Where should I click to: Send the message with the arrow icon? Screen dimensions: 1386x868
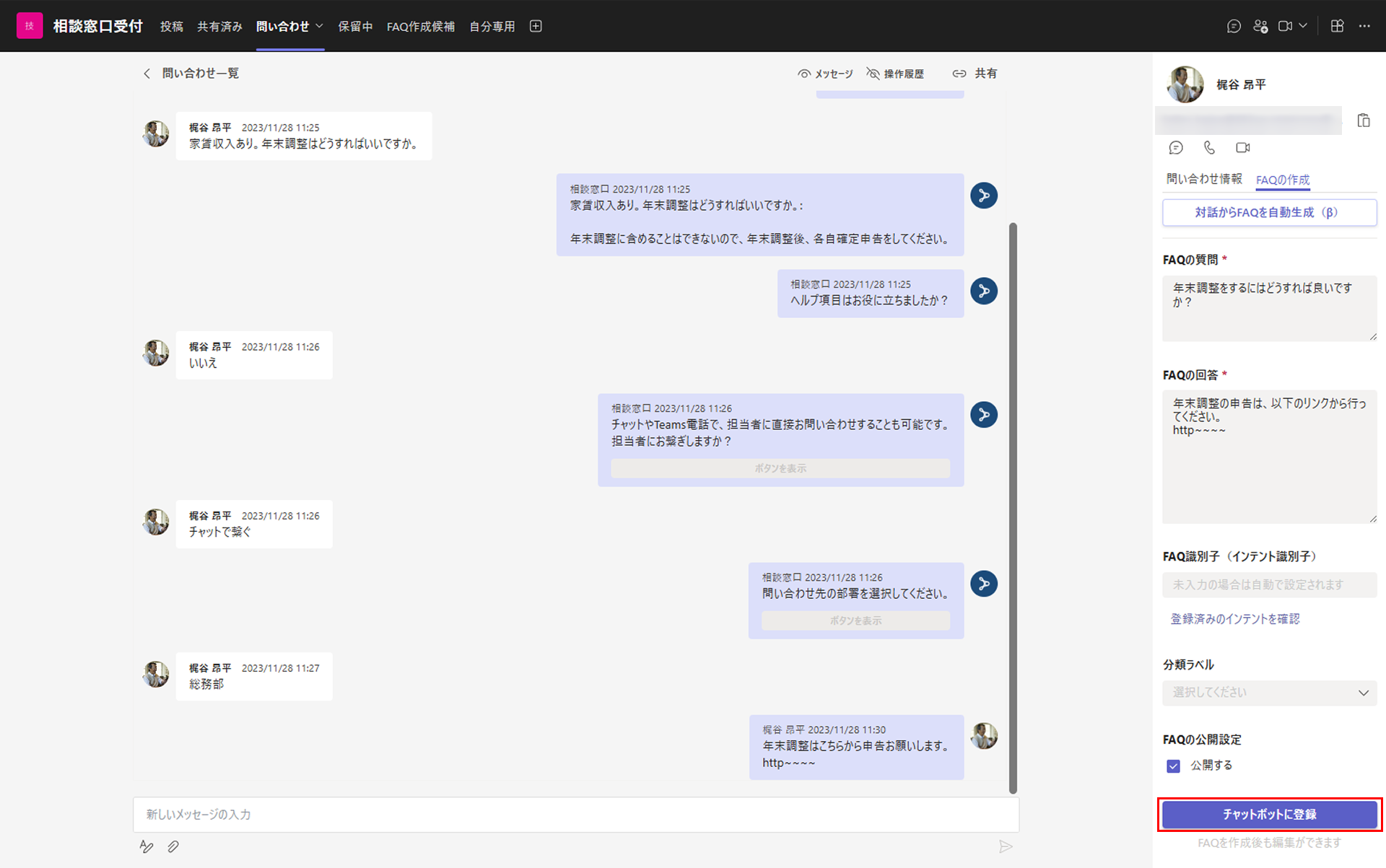click(x=1006, y=846)
